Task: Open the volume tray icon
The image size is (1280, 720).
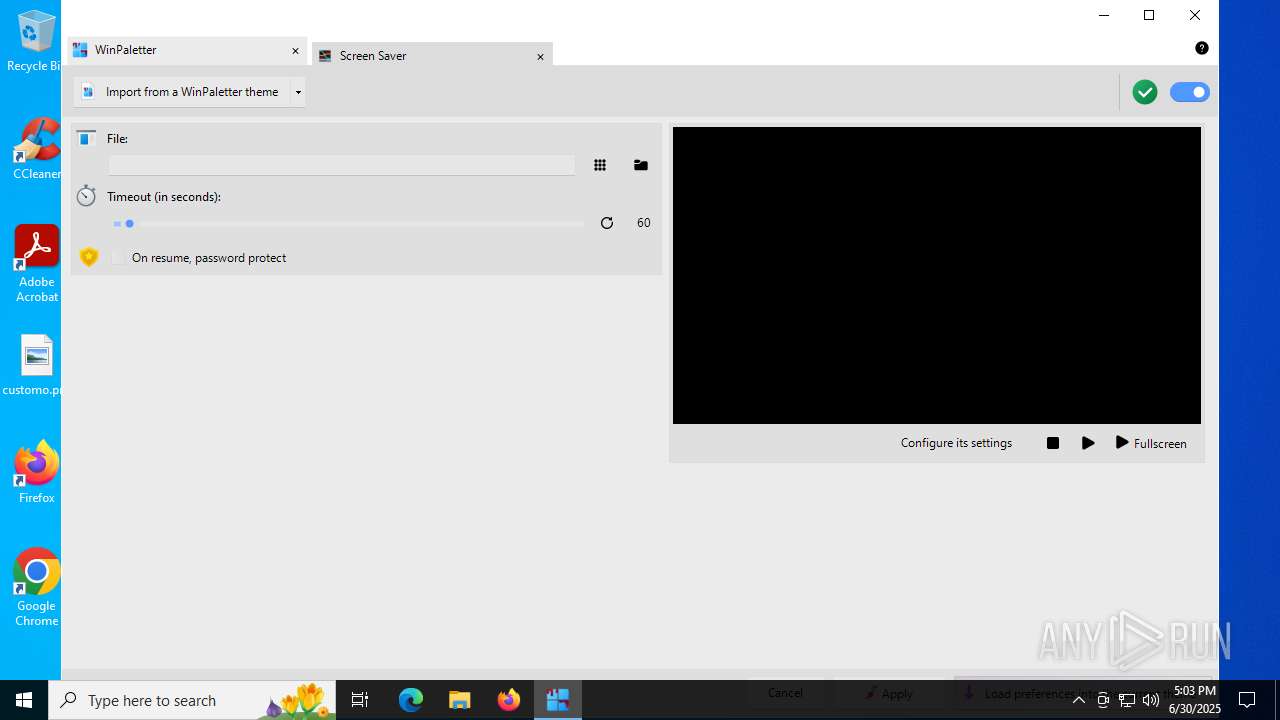Action: (1151, 700)
